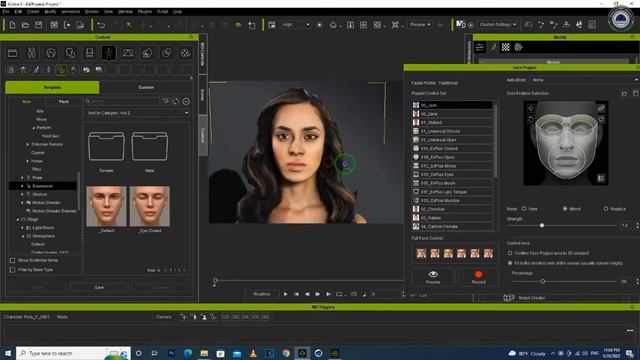Click the hand gesture subcategory icon

coord(73,70)
